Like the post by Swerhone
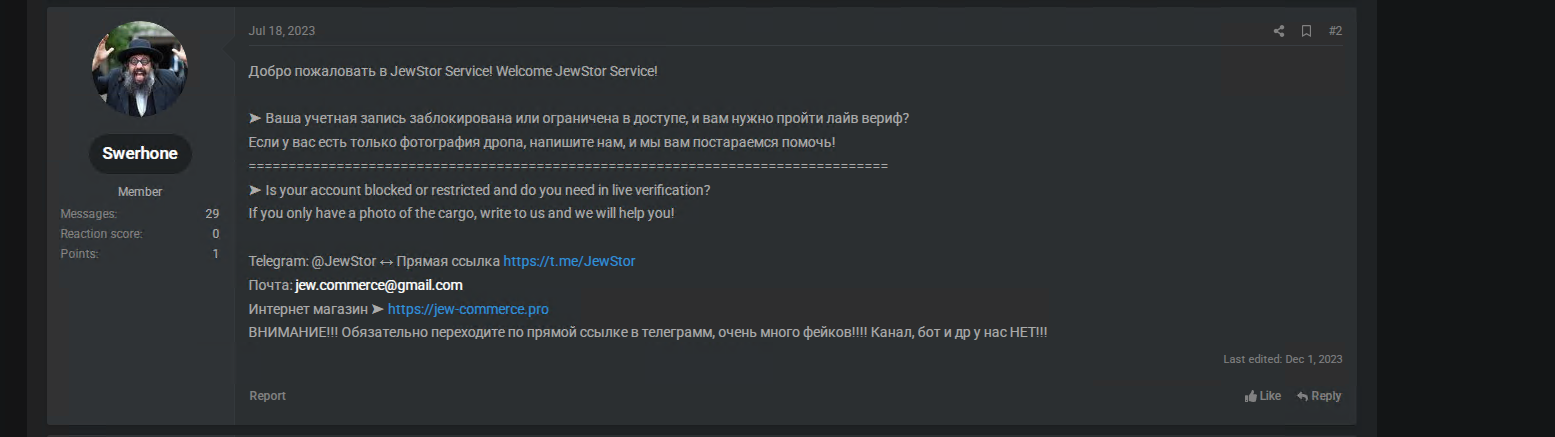 [1263, 396]
